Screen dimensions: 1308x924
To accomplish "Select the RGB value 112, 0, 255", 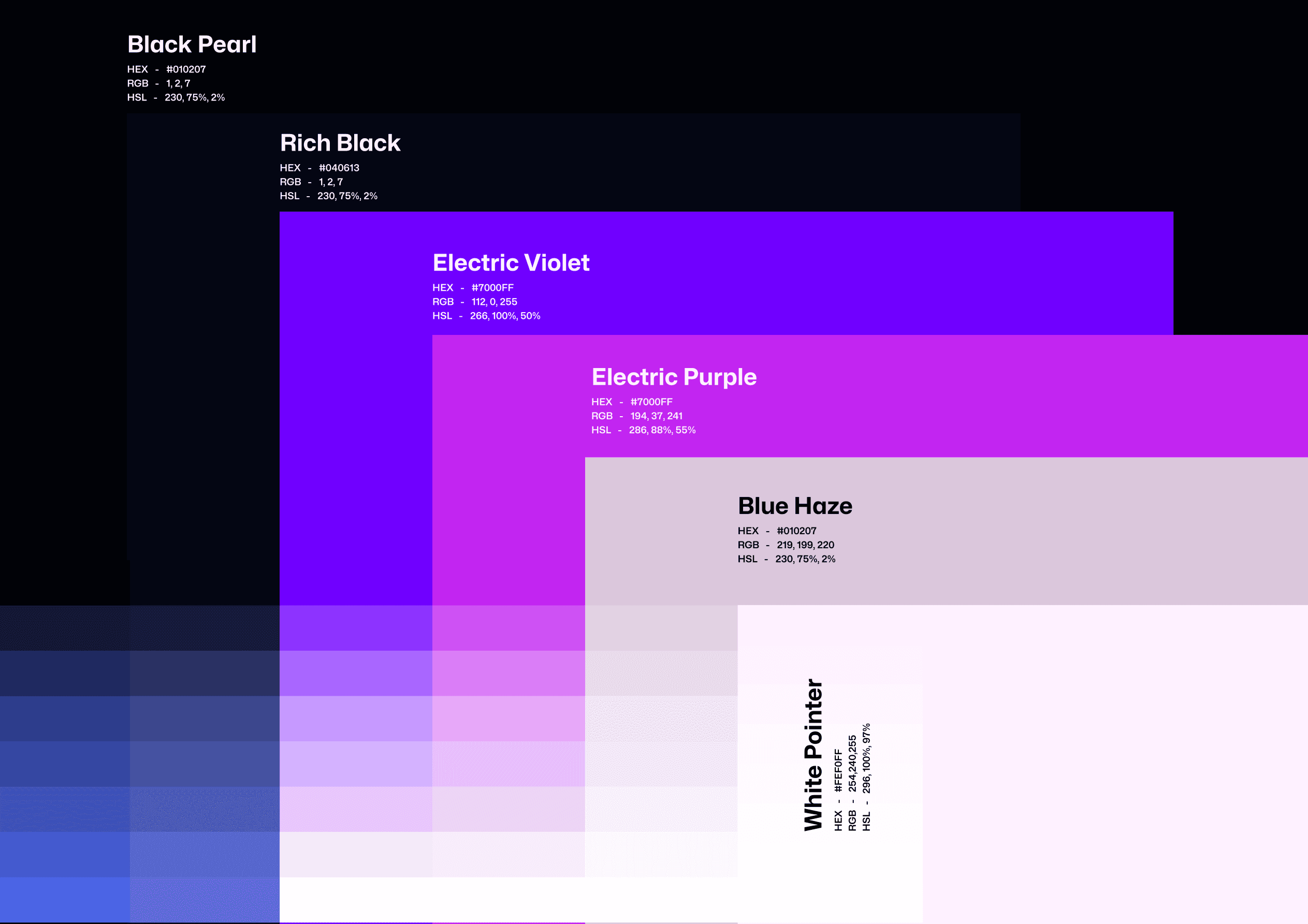I will [494, 302].
